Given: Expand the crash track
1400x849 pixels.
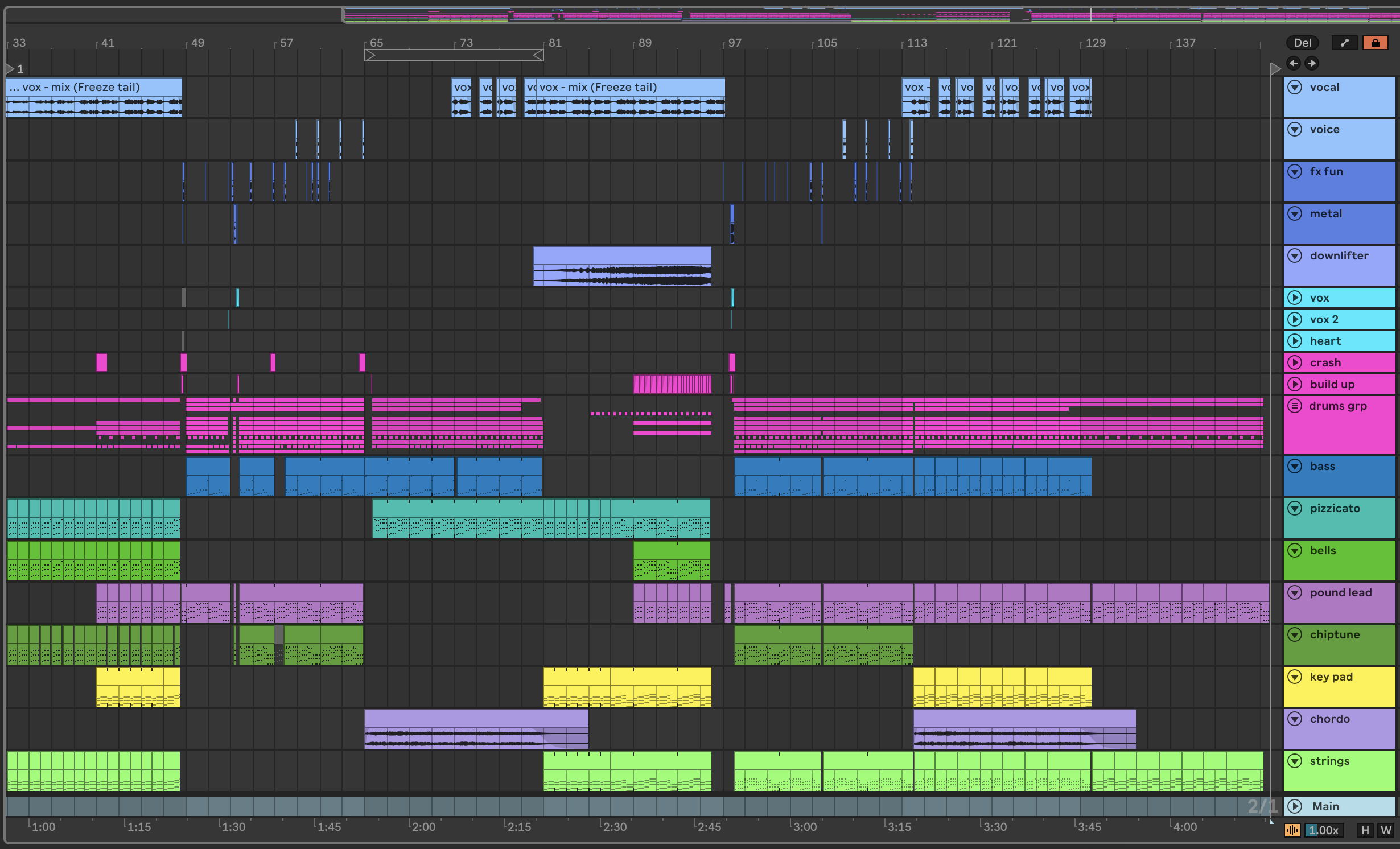Looking at the screenshot, I should tap(1295, 362).
